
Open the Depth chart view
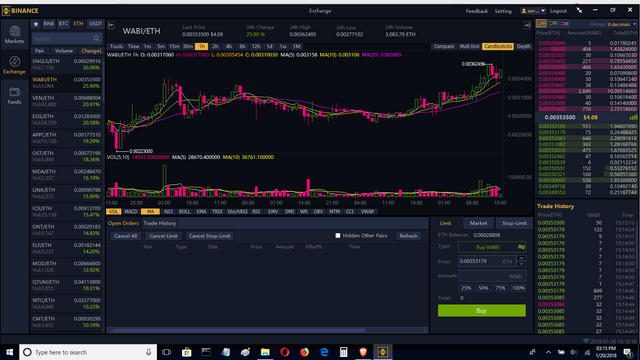524,47
